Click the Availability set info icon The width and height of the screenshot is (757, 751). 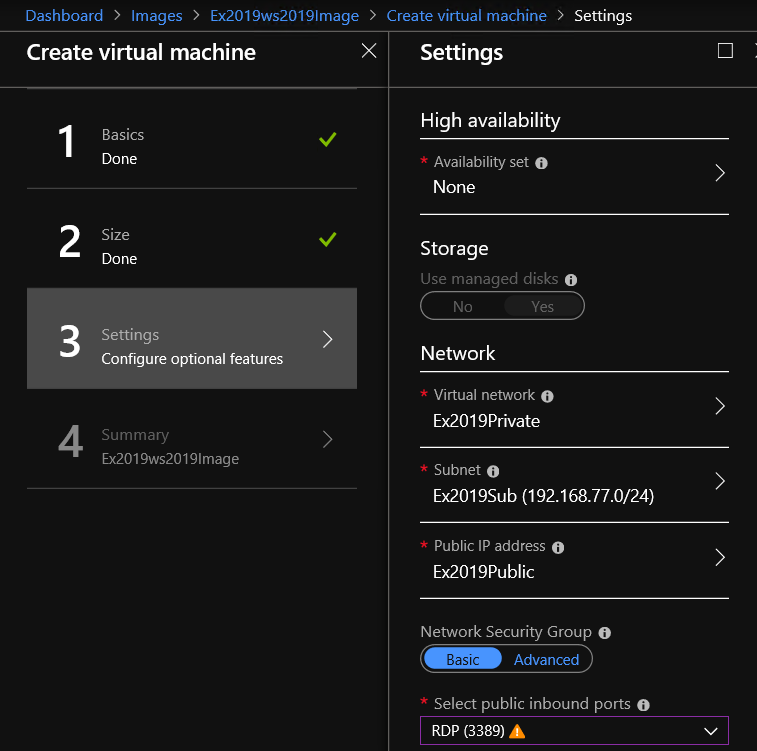(x=541, y=163)
